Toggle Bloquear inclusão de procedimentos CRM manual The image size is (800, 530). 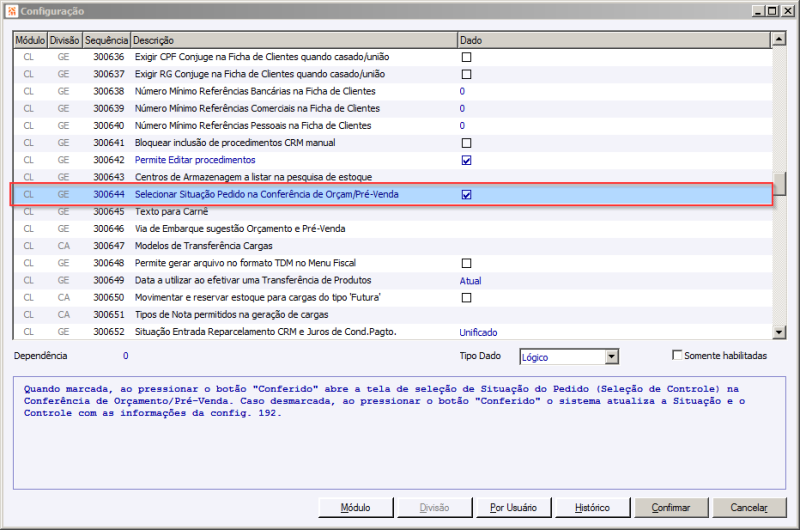point(466,143)
